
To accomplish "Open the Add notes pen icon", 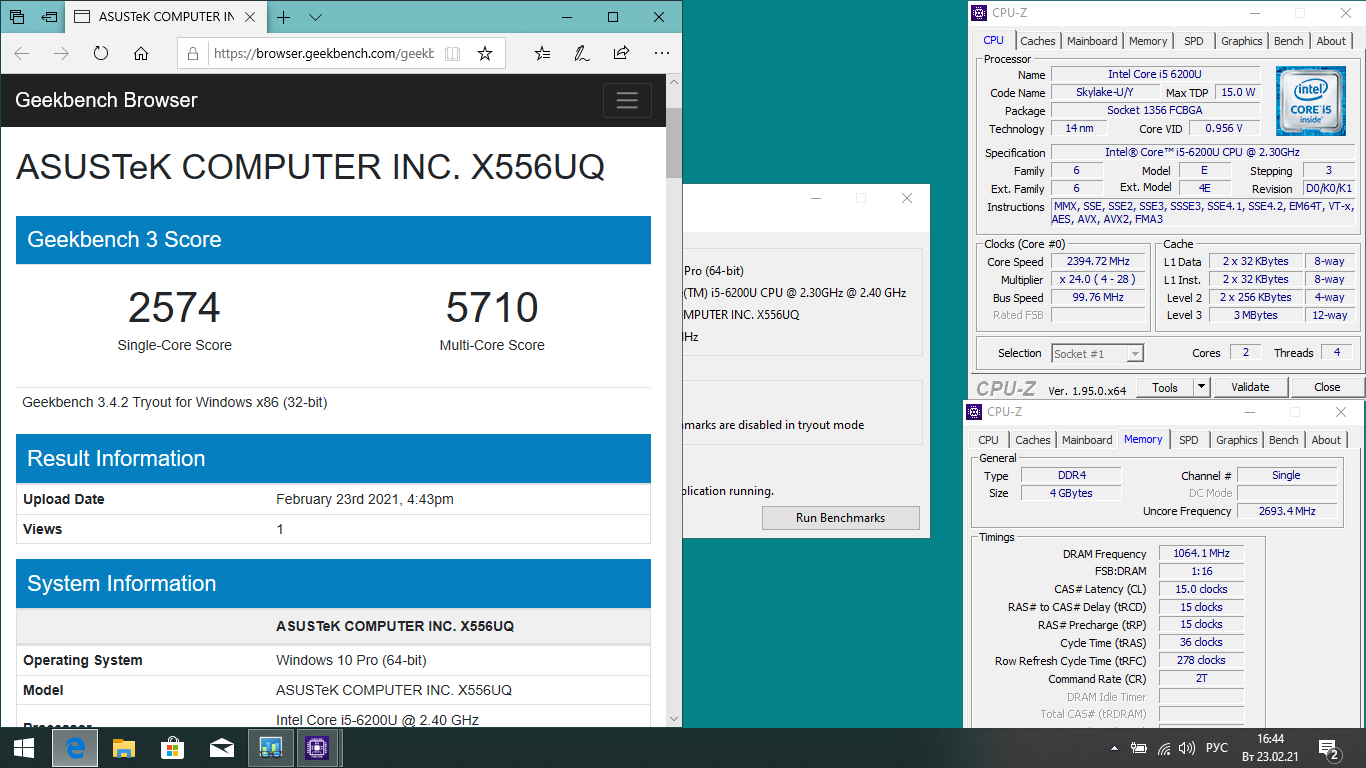I will pyautogui.click(x=581, y=53).
